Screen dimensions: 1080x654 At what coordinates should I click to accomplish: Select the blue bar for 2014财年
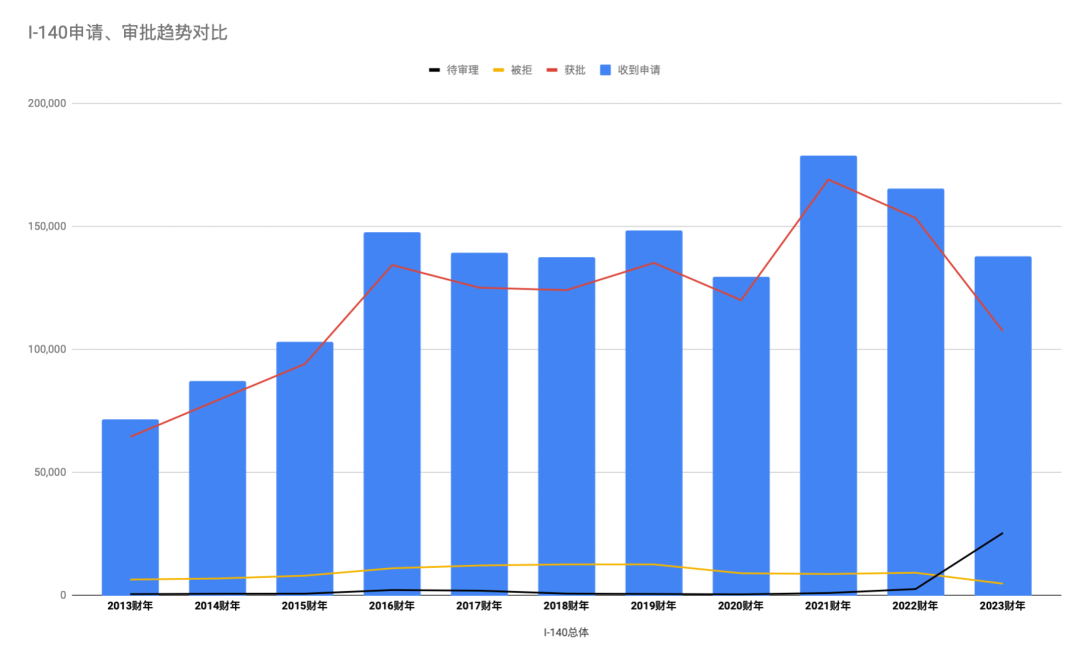coord(217,488)
